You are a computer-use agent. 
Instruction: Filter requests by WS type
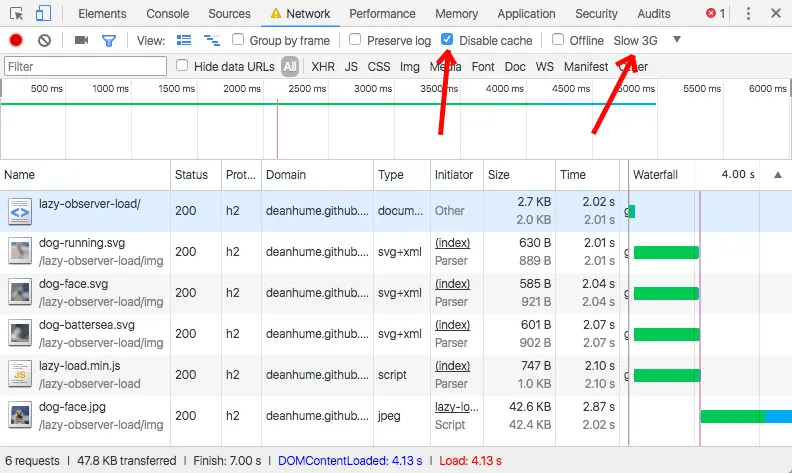pos(544,67)
